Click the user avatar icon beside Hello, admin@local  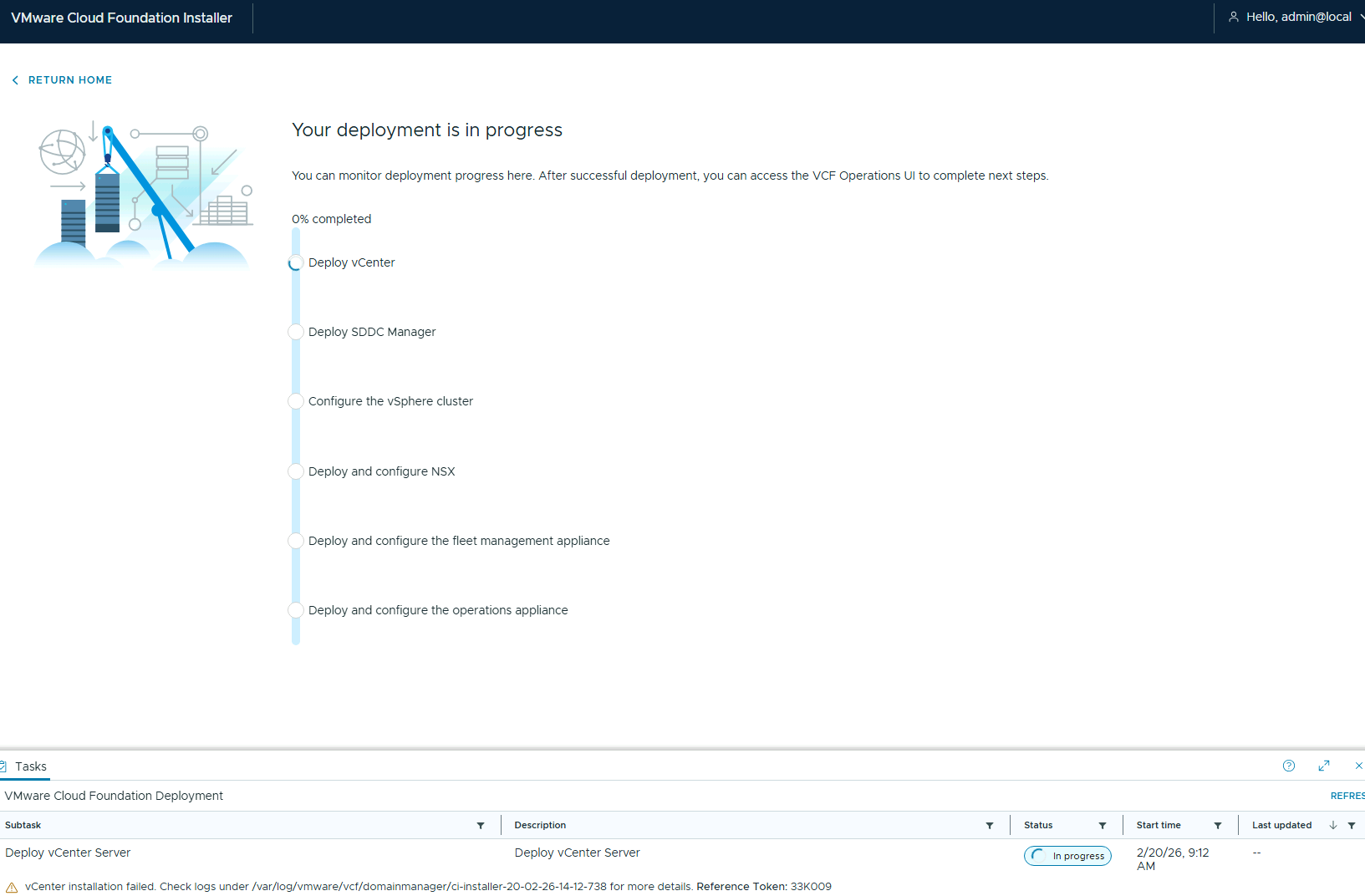(x=1233, y=17)
